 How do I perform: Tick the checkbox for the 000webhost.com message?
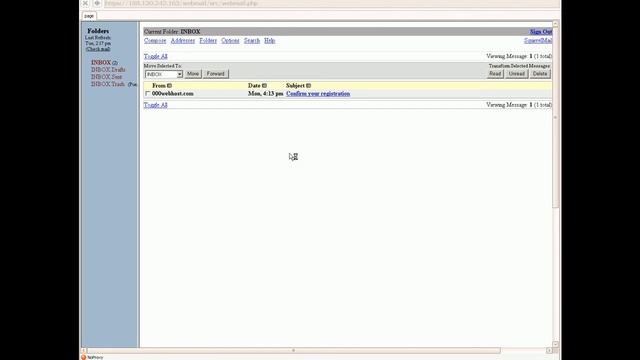148,94
